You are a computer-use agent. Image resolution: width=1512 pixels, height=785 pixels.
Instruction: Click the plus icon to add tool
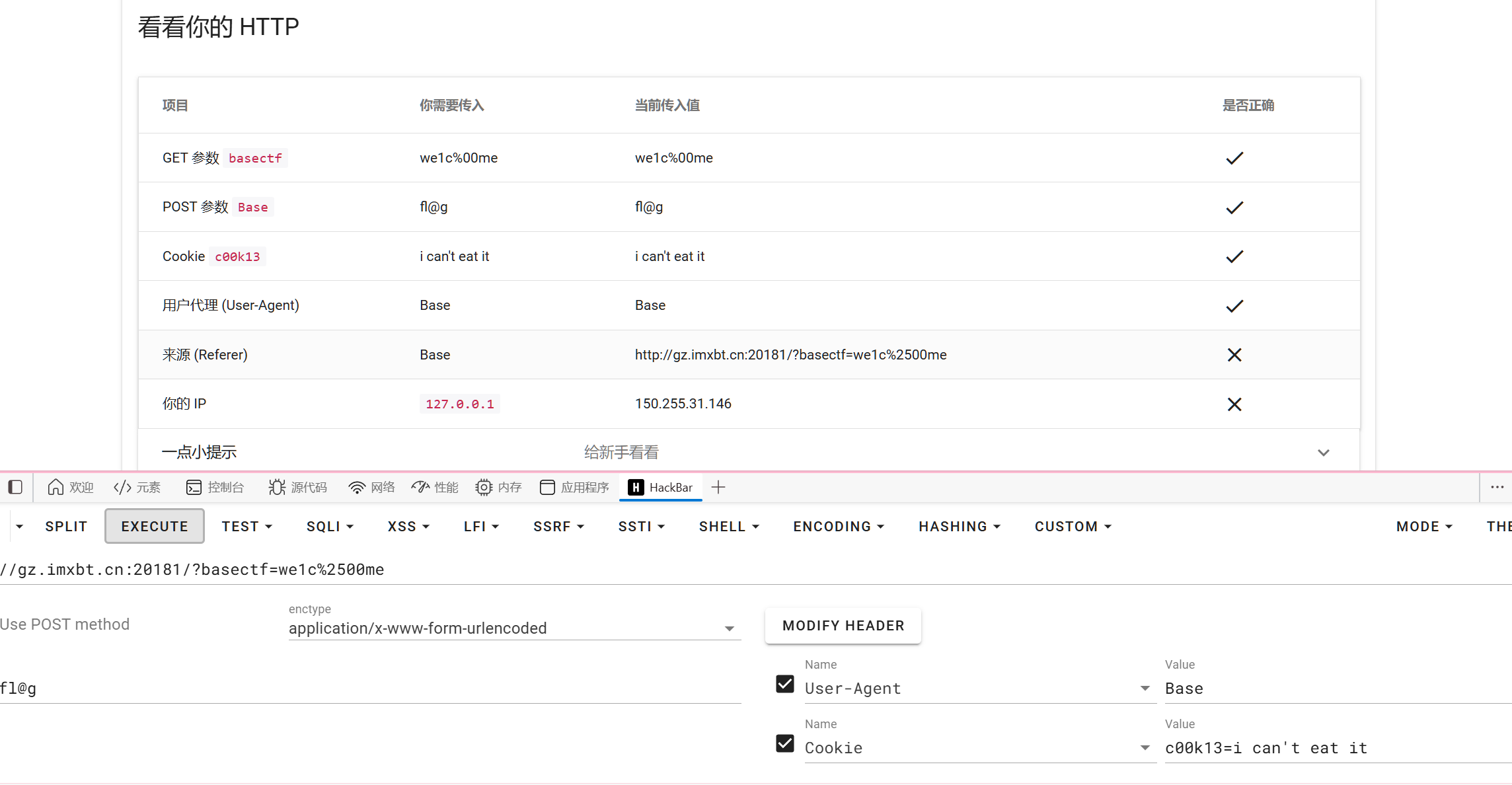coord(718,487)
